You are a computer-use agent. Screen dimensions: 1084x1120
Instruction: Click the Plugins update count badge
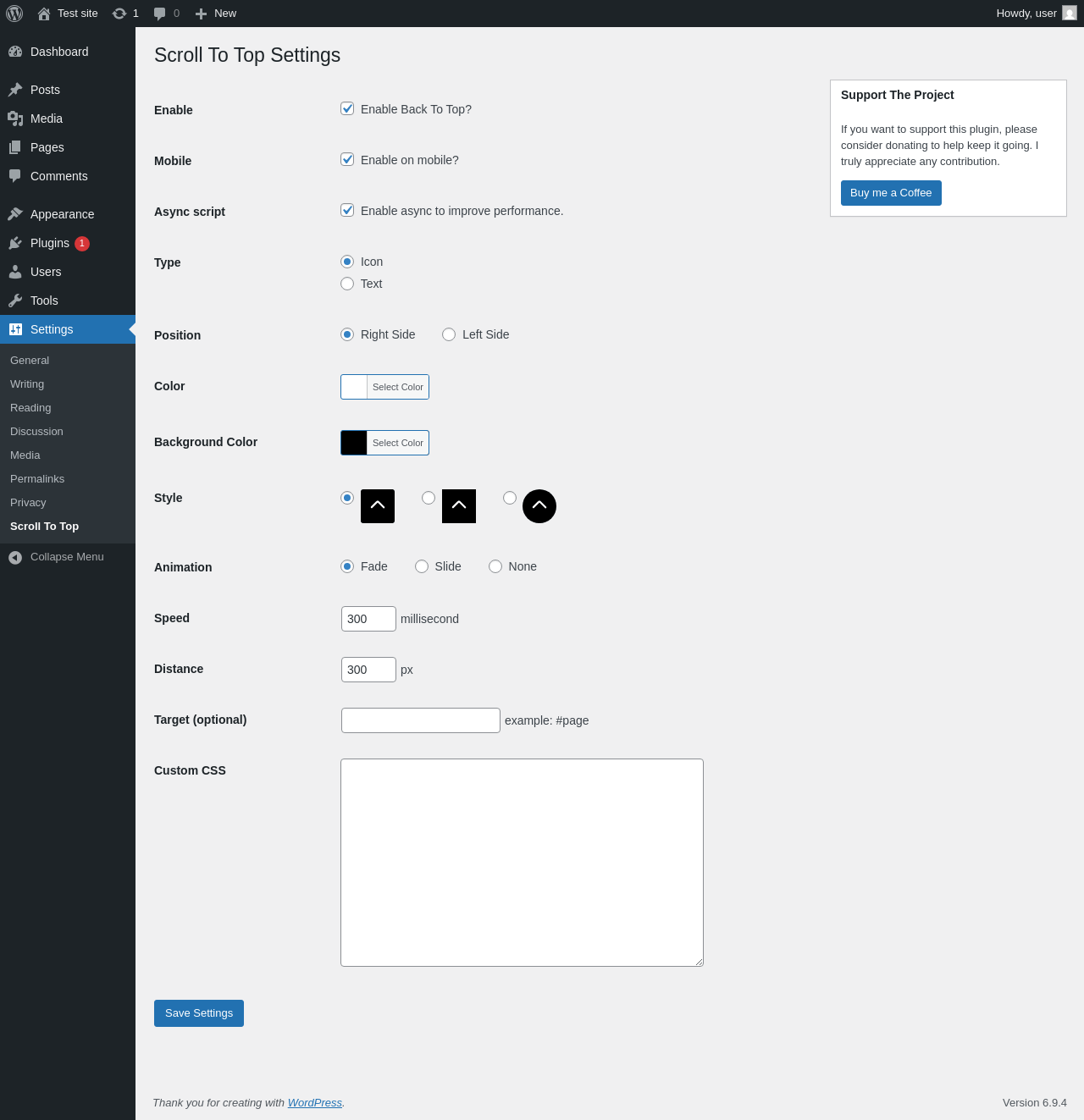point(82,244)
